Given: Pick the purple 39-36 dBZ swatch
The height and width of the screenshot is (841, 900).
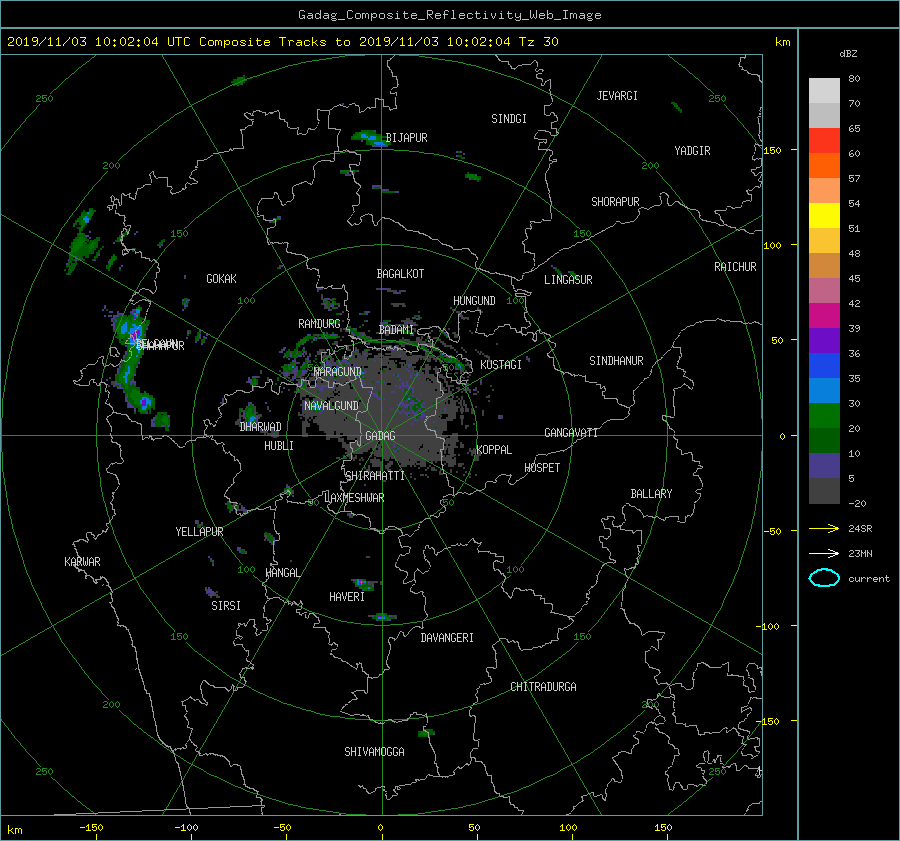Looking at the screenshot, I should [824, 340].
